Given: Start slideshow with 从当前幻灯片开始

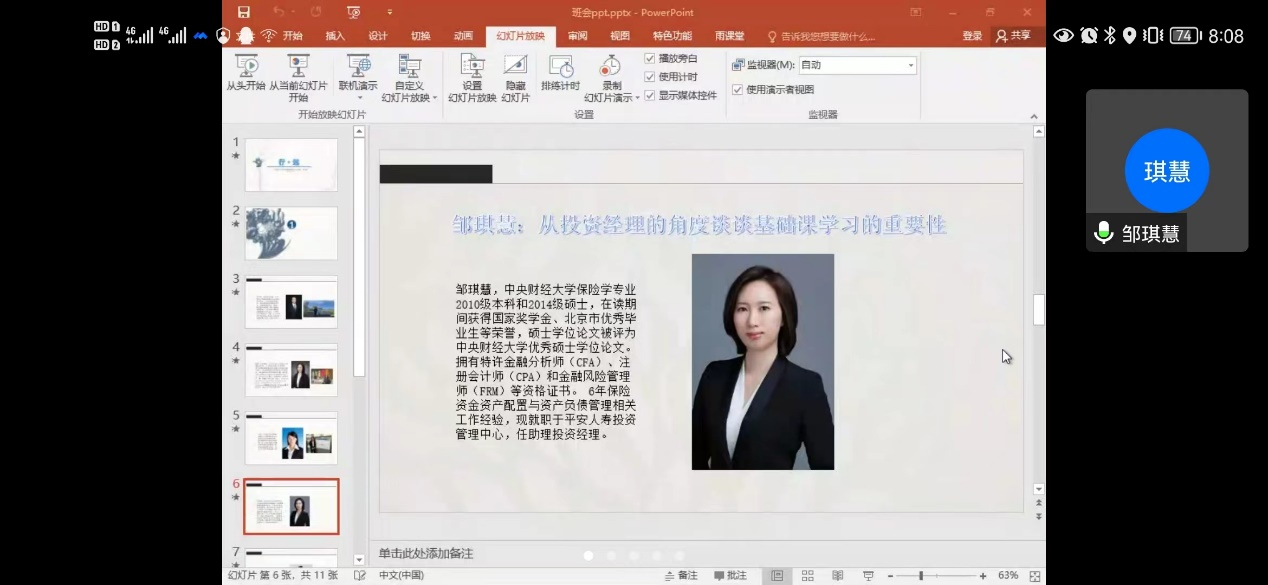Looking at the screenshot, I should pyautogui.click(x=298, y=67).
